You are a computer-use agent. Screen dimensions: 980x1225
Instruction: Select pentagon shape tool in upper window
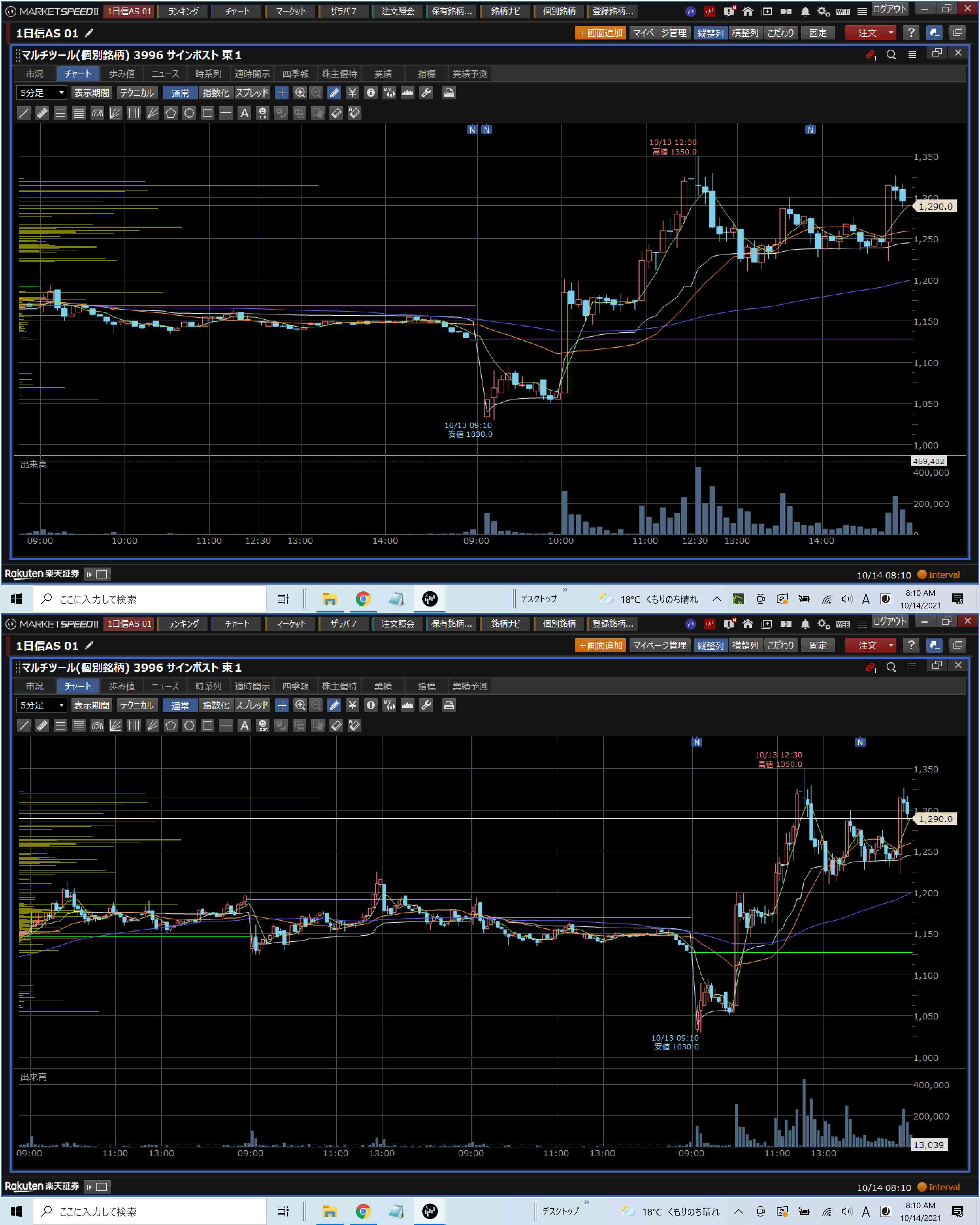[x=170, y=113]
